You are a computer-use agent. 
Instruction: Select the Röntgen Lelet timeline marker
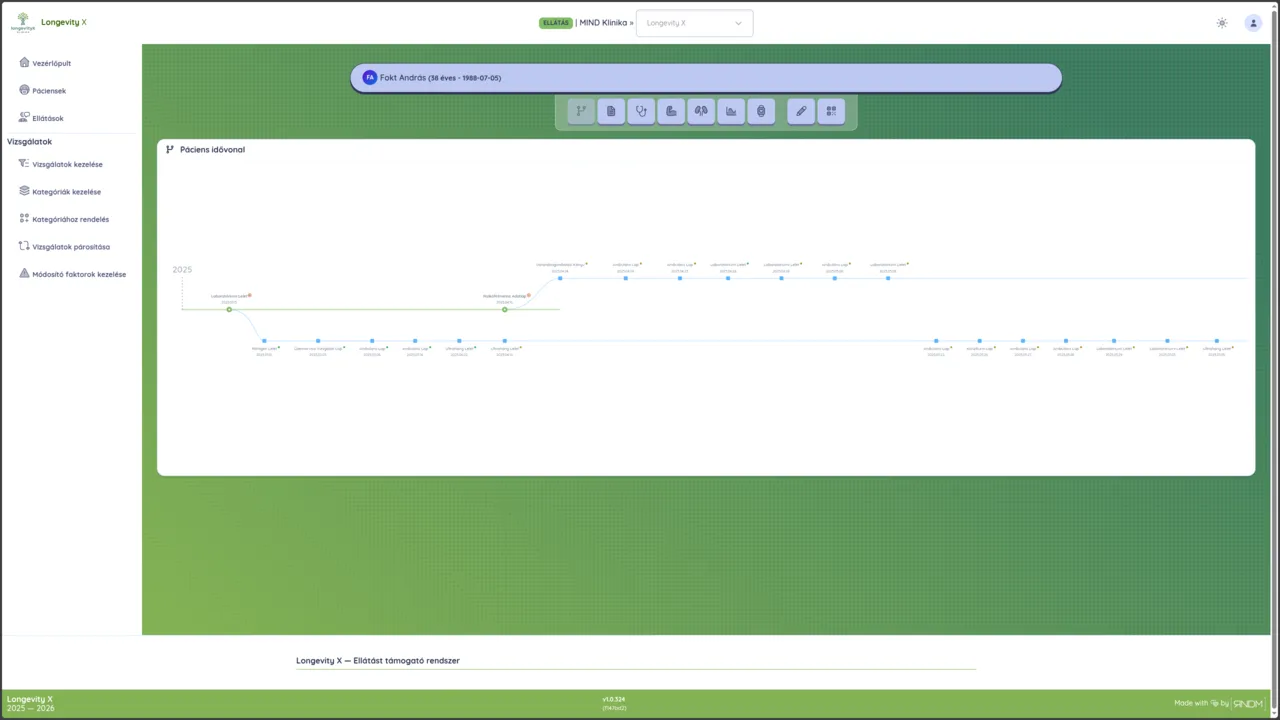click(x=264, y=341)
